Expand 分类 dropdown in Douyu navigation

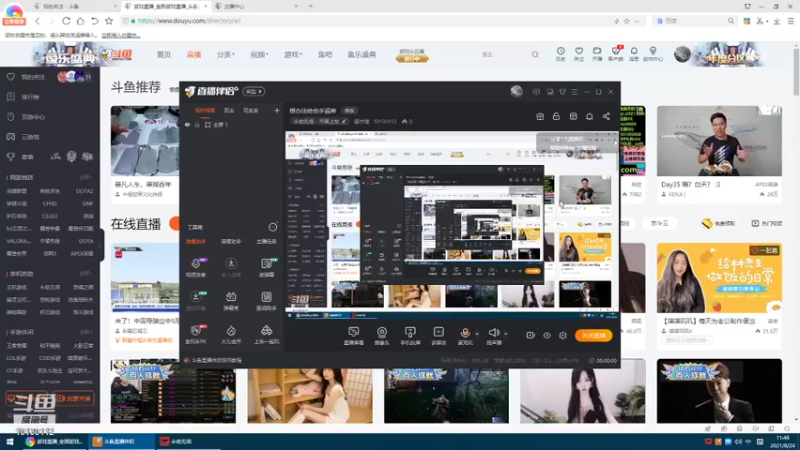point(226,55)
